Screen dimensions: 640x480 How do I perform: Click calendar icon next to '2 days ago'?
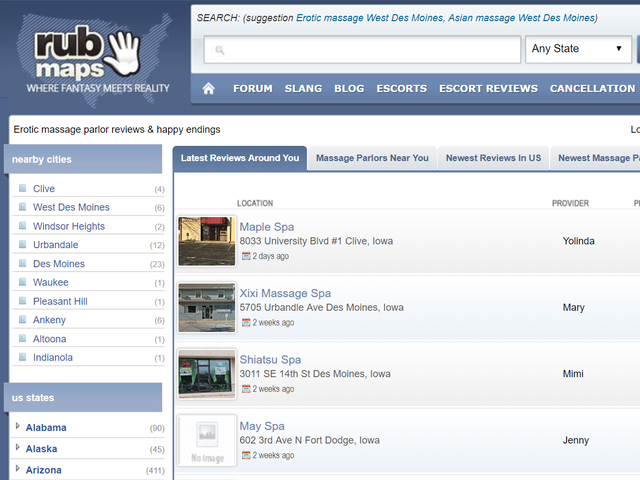click(x=246, y=256)
